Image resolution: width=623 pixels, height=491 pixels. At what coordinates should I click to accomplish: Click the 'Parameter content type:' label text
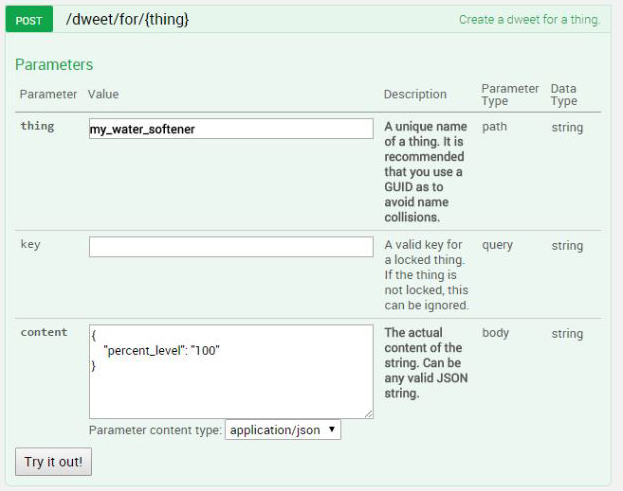(x=155, y=430)
